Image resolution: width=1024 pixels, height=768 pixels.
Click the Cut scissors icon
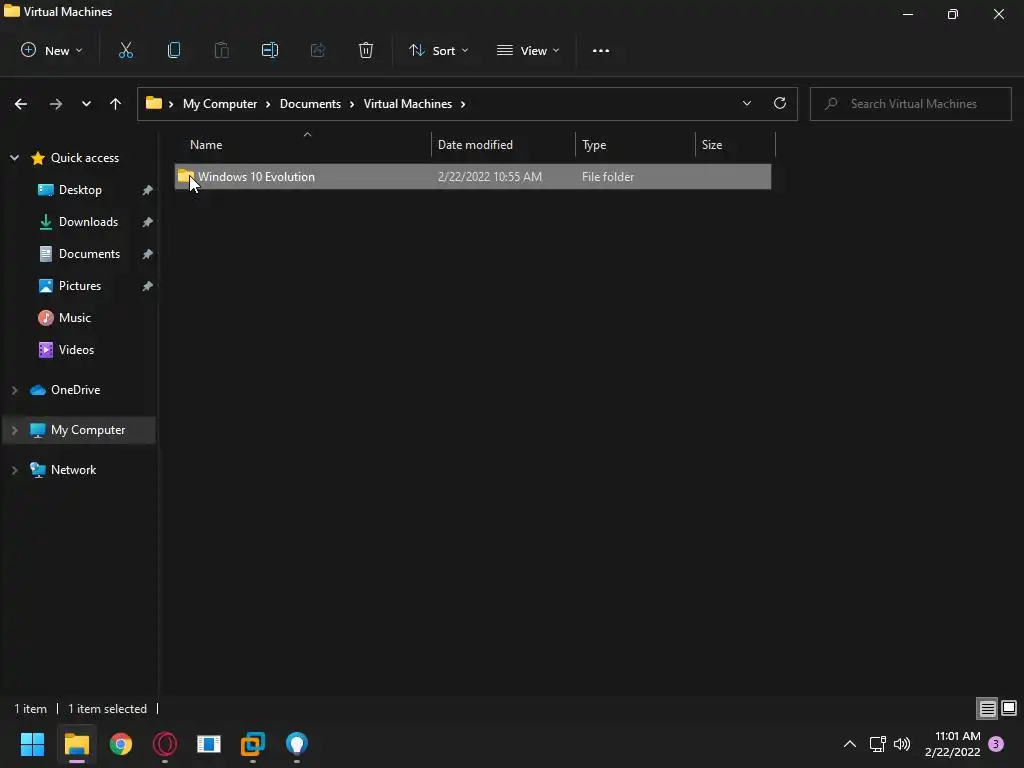pos(126,50)
